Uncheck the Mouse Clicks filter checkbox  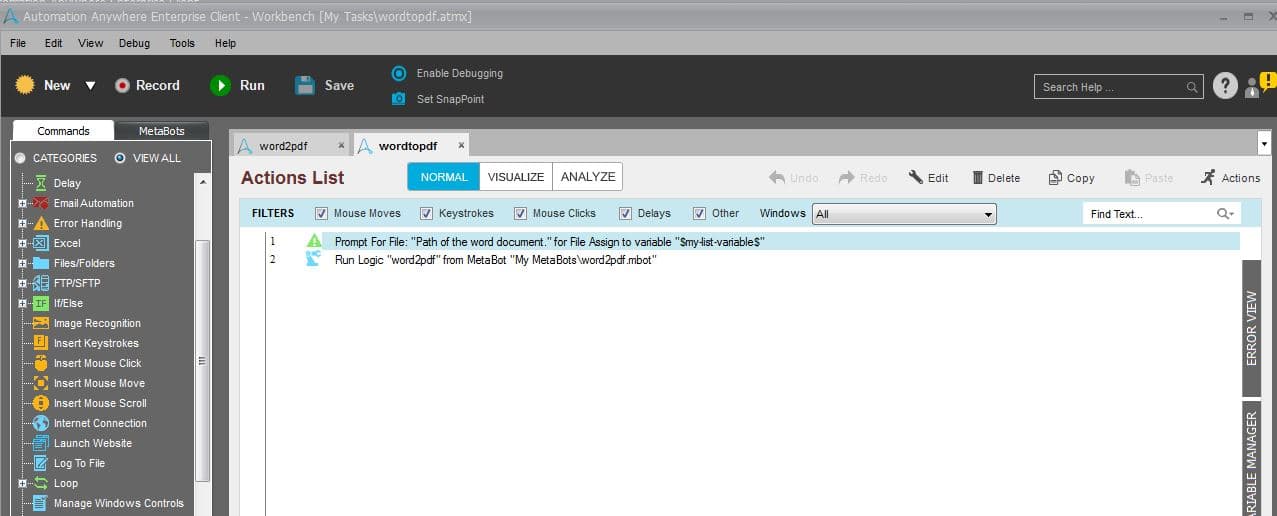[520, 213]
